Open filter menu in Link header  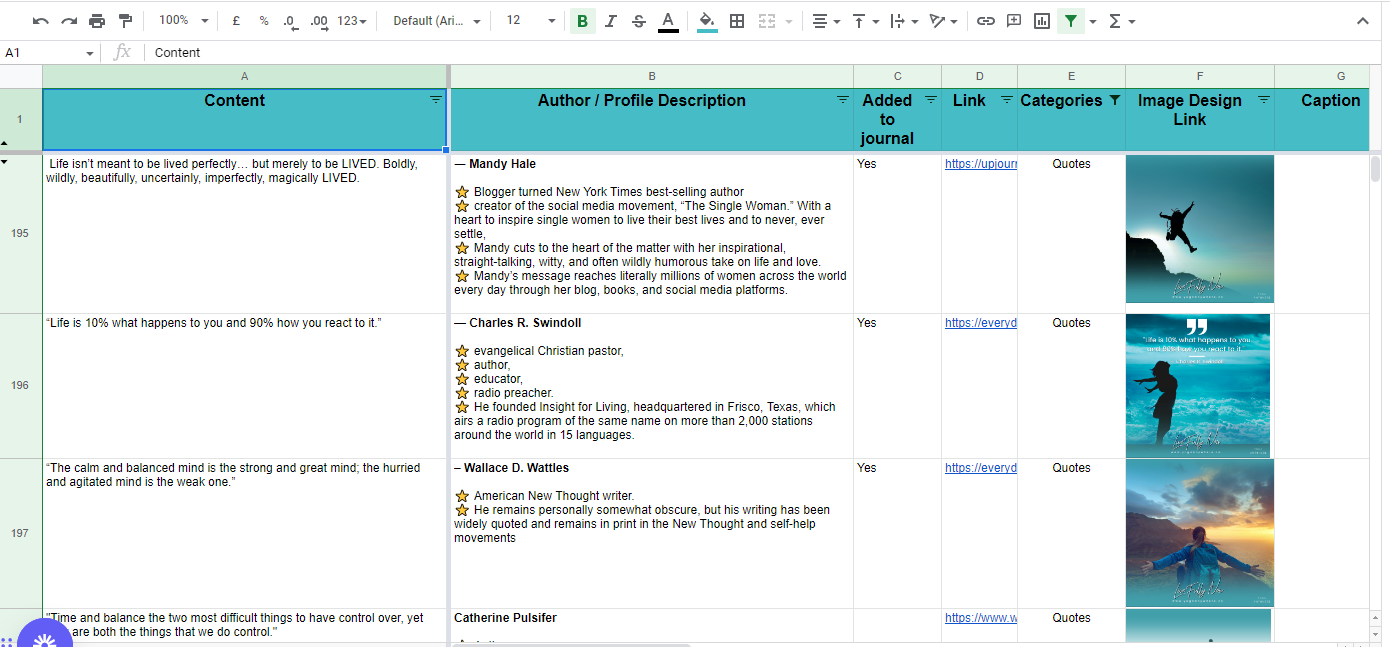coord(1007,100)
